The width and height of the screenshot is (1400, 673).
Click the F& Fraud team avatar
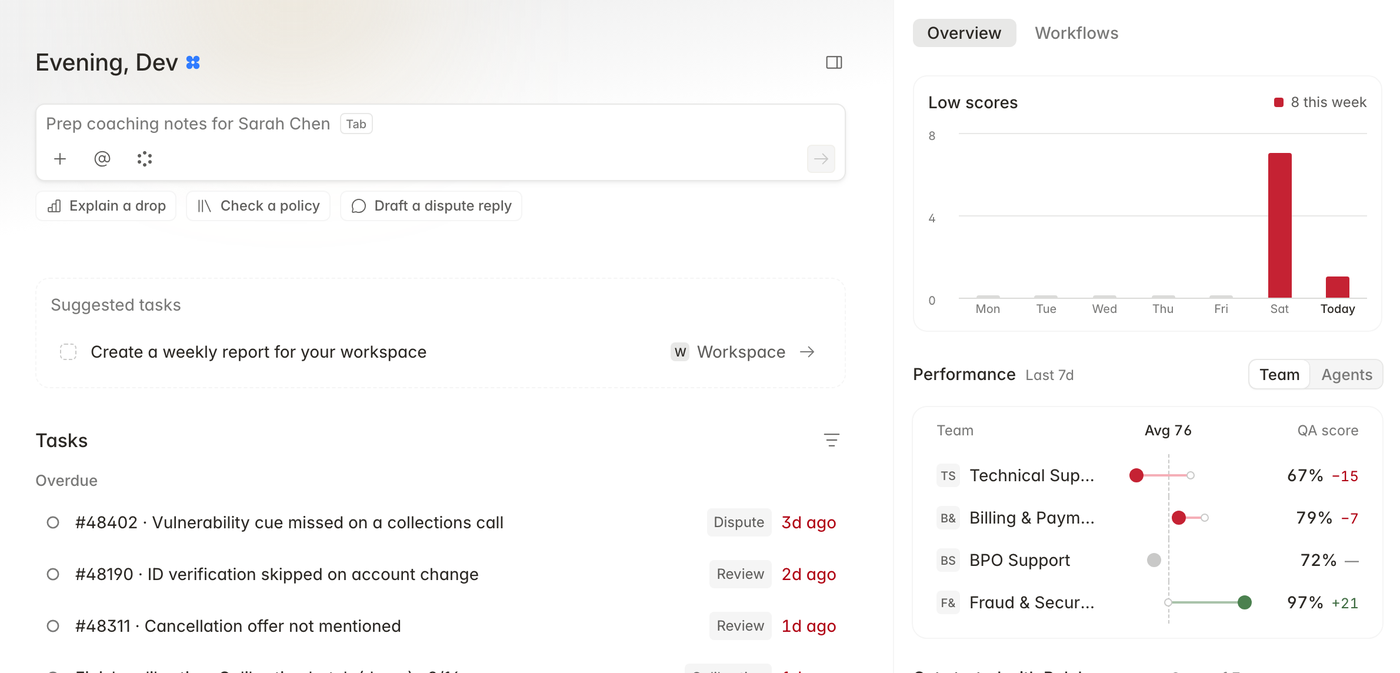tap(948, 602)
